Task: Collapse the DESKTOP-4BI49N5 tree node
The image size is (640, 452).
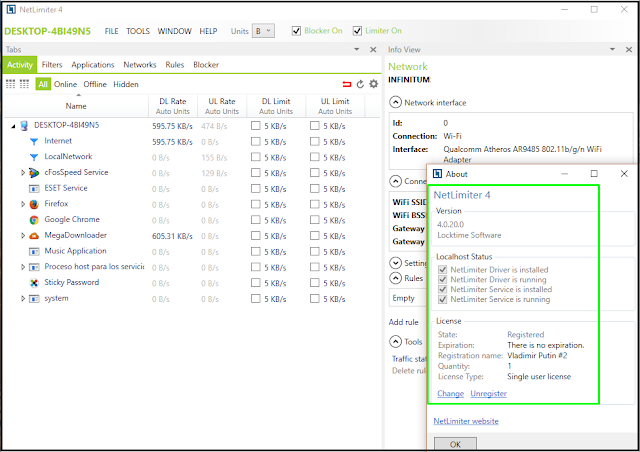Action: tap(13, 126)
